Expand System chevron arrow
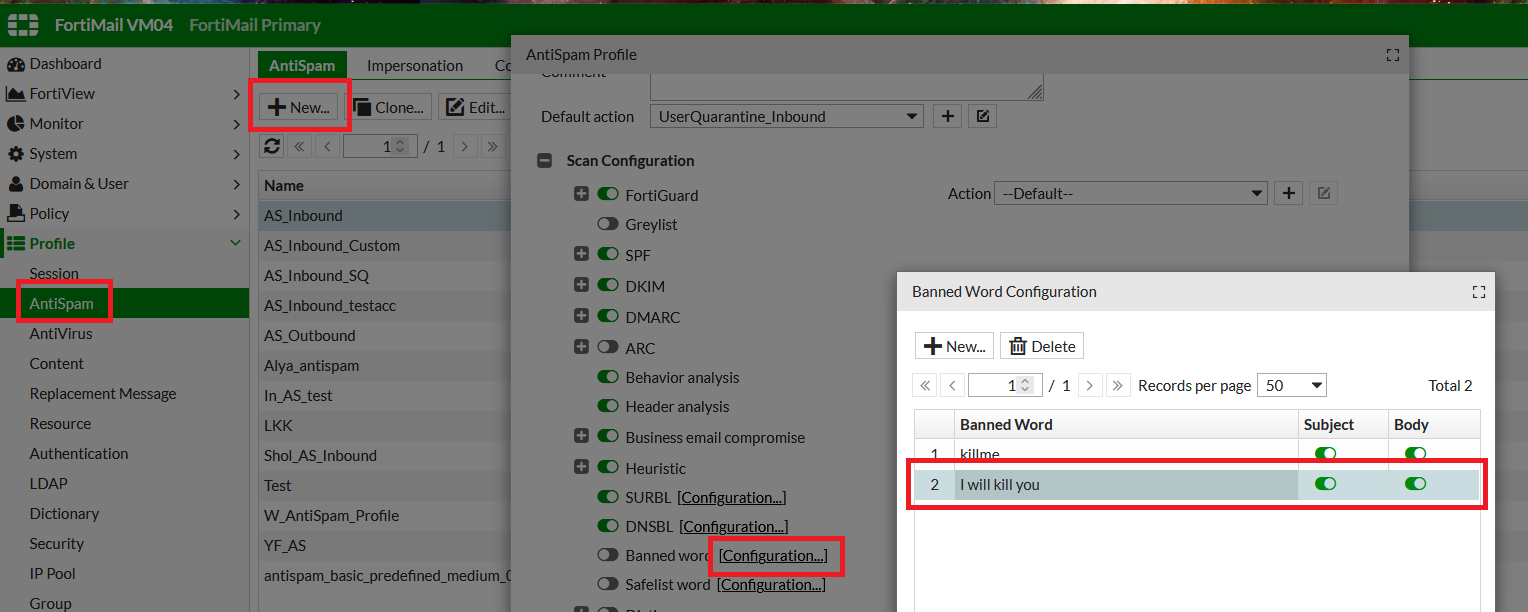This screenshot has width=1528, height=612. [x=236, y=154]
